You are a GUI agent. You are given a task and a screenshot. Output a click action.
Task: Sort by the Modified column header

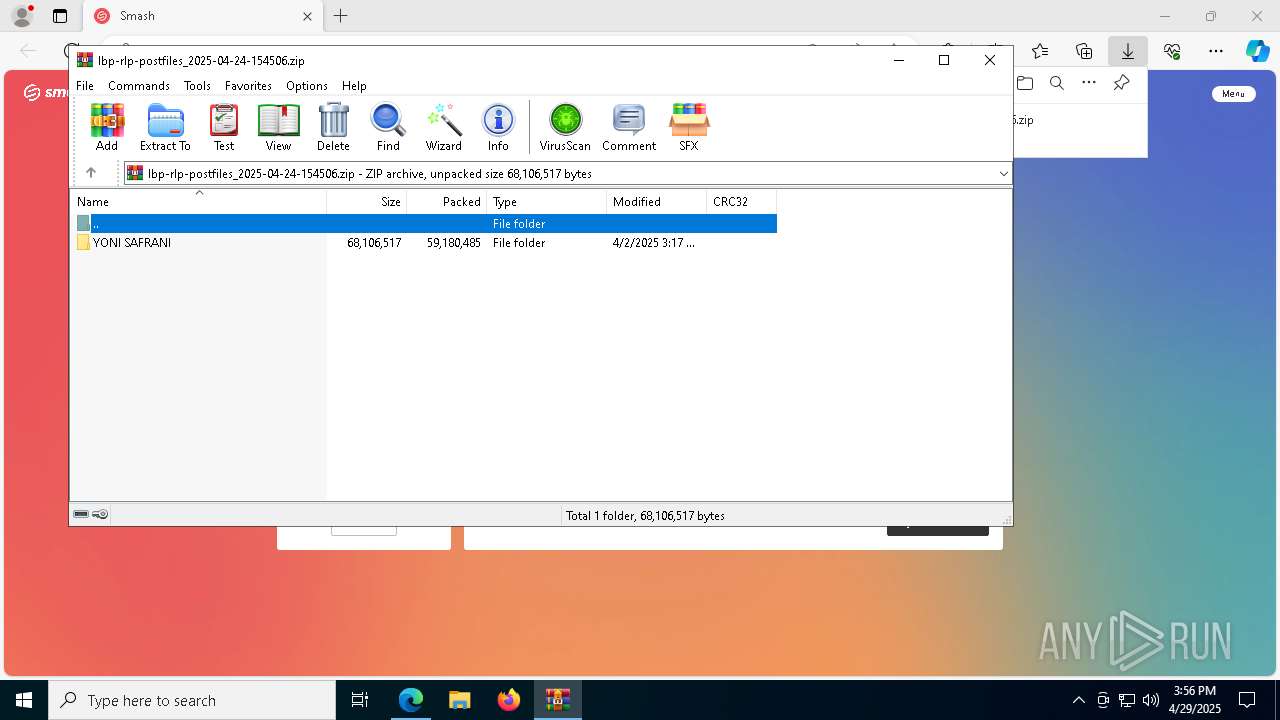657,201
